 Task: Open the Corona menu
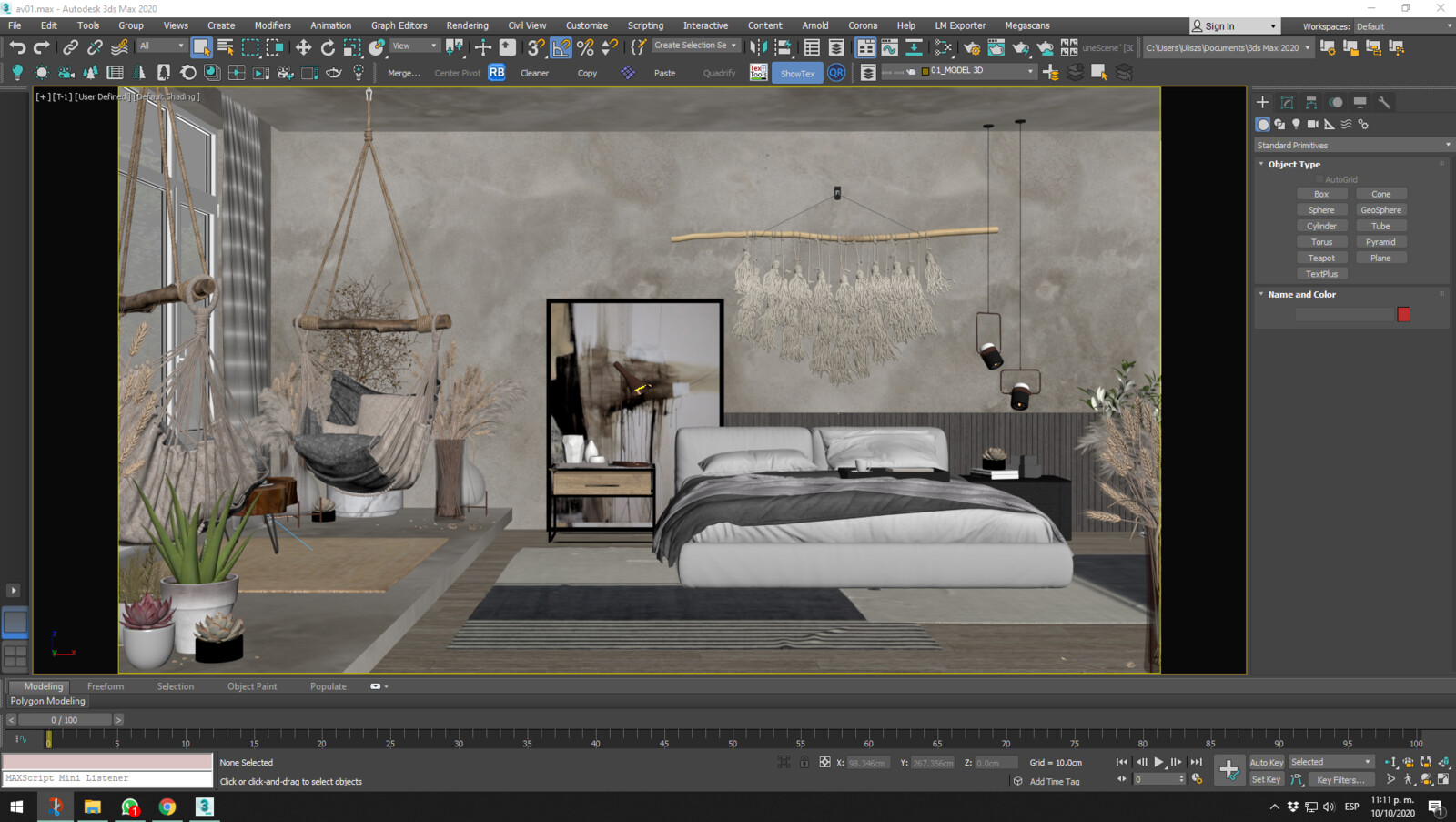pyautogui.click(x=862, y=25)
